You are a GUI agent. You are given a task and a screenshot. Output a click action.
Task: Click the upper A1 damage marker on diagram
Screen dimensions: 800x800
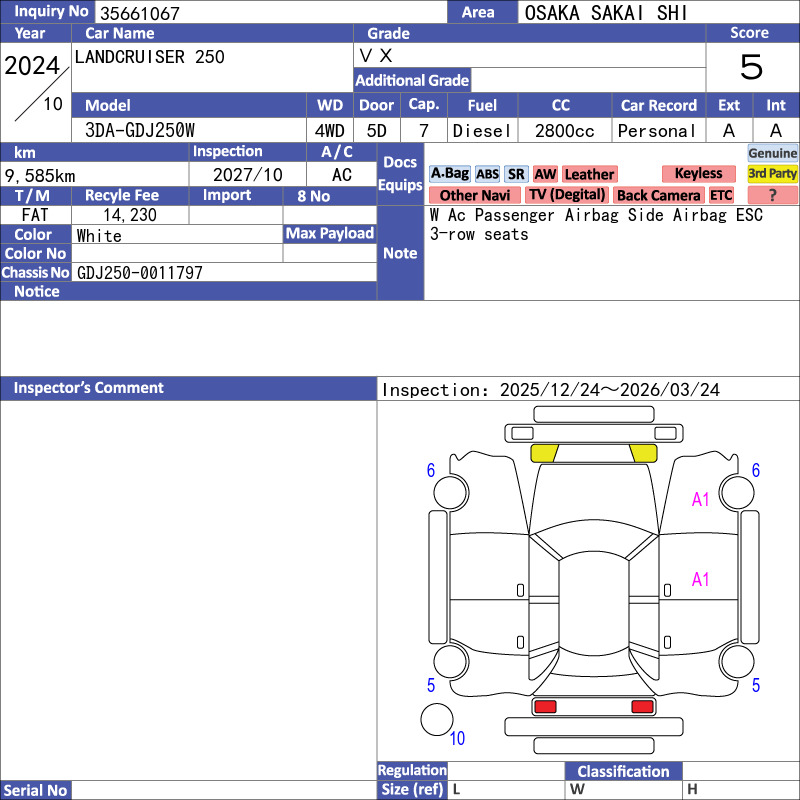pyautogui.click(x=701, y=500)
